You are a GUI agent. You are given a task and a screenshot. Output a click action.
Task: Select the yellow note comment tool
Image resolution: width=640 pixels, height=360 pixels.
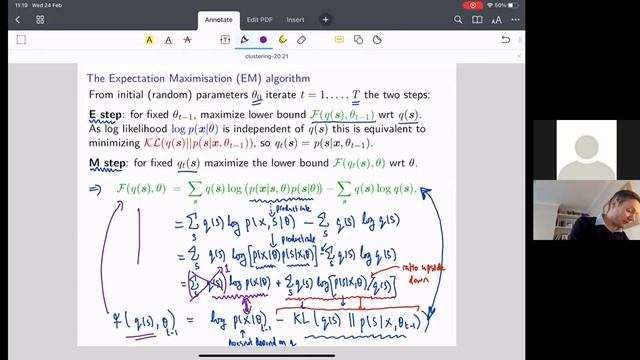[339, 40]
